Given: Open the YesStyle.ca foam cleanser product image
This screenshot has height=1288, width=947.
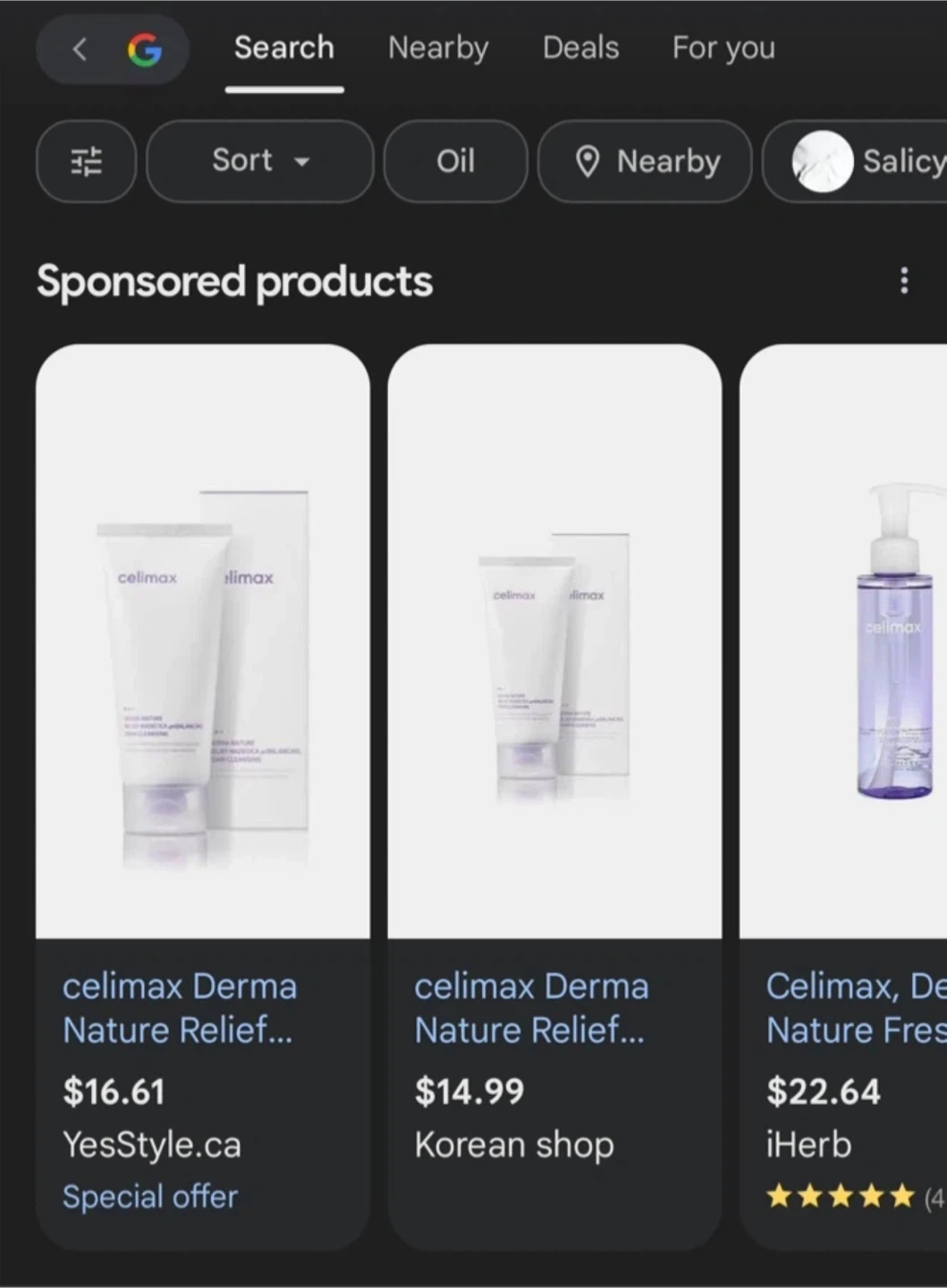Looking at the screenshot, I should 203,641.
